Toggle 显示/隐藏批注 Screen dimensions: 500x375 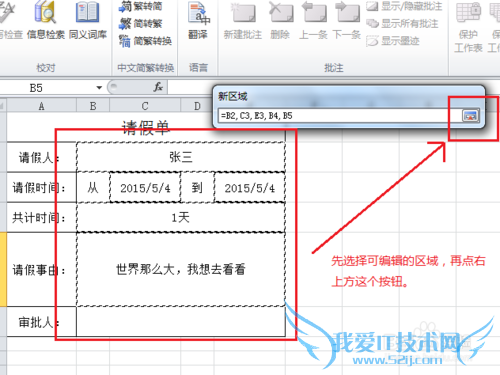404,6
